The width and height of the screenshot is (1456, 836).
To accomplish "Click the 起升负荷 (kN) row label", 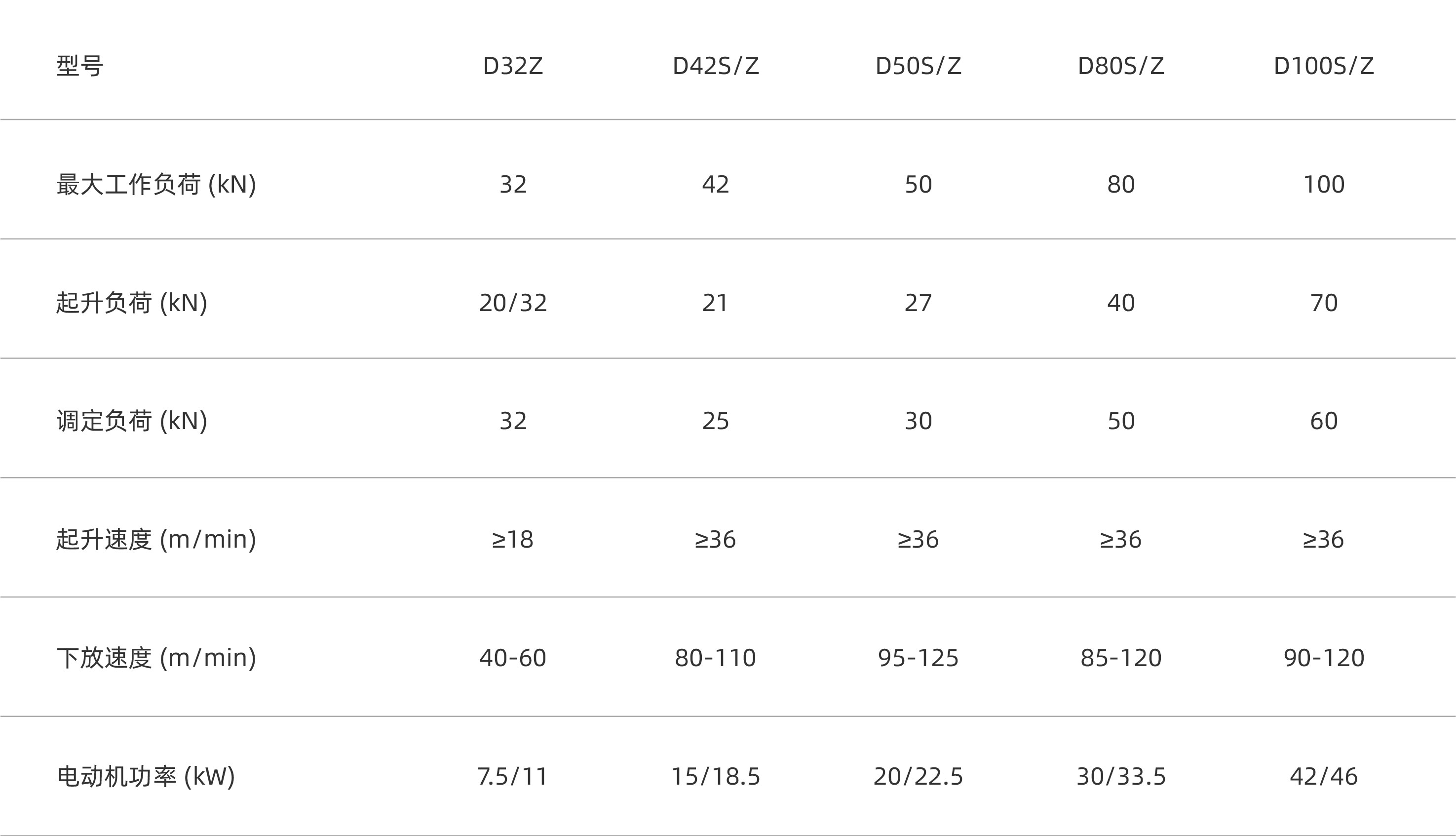I will [131, 303].
